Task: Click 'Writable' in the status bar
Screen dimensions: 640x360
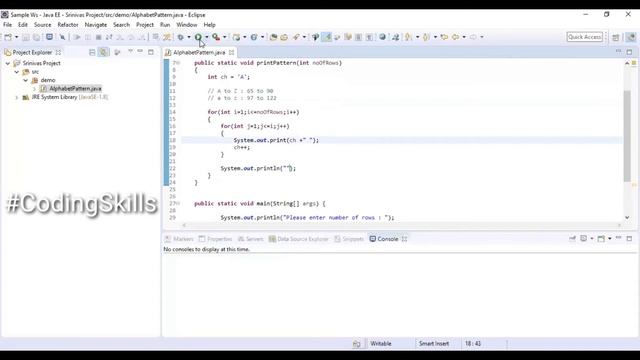Action: (x=381, y=344)
